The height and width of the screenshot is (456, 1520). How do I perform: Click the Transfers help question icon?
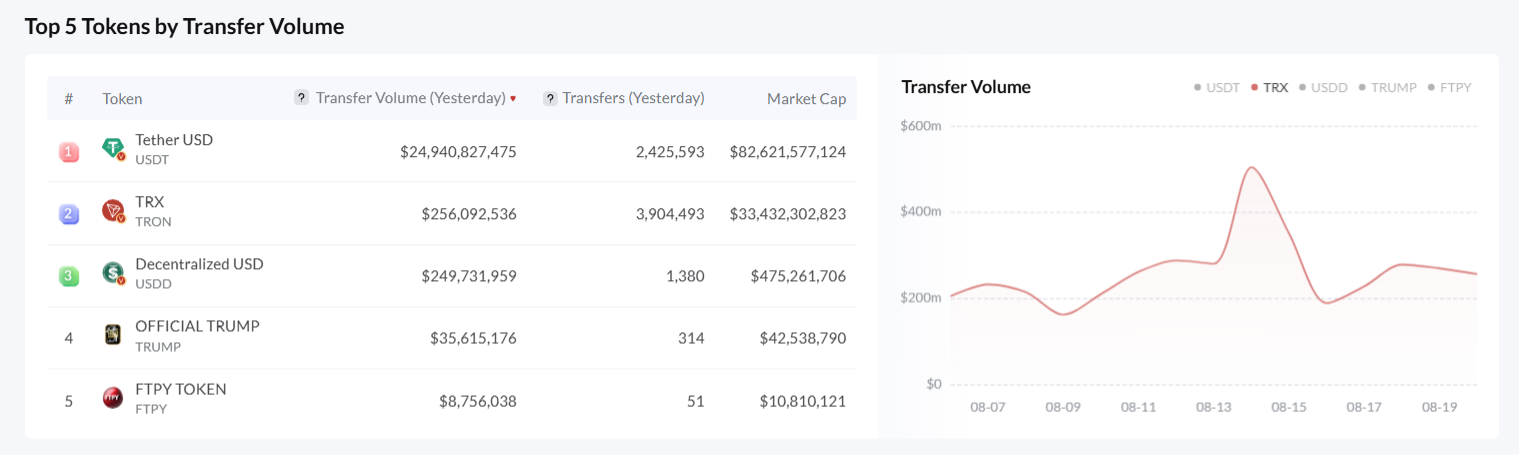[x=550, y=98]
